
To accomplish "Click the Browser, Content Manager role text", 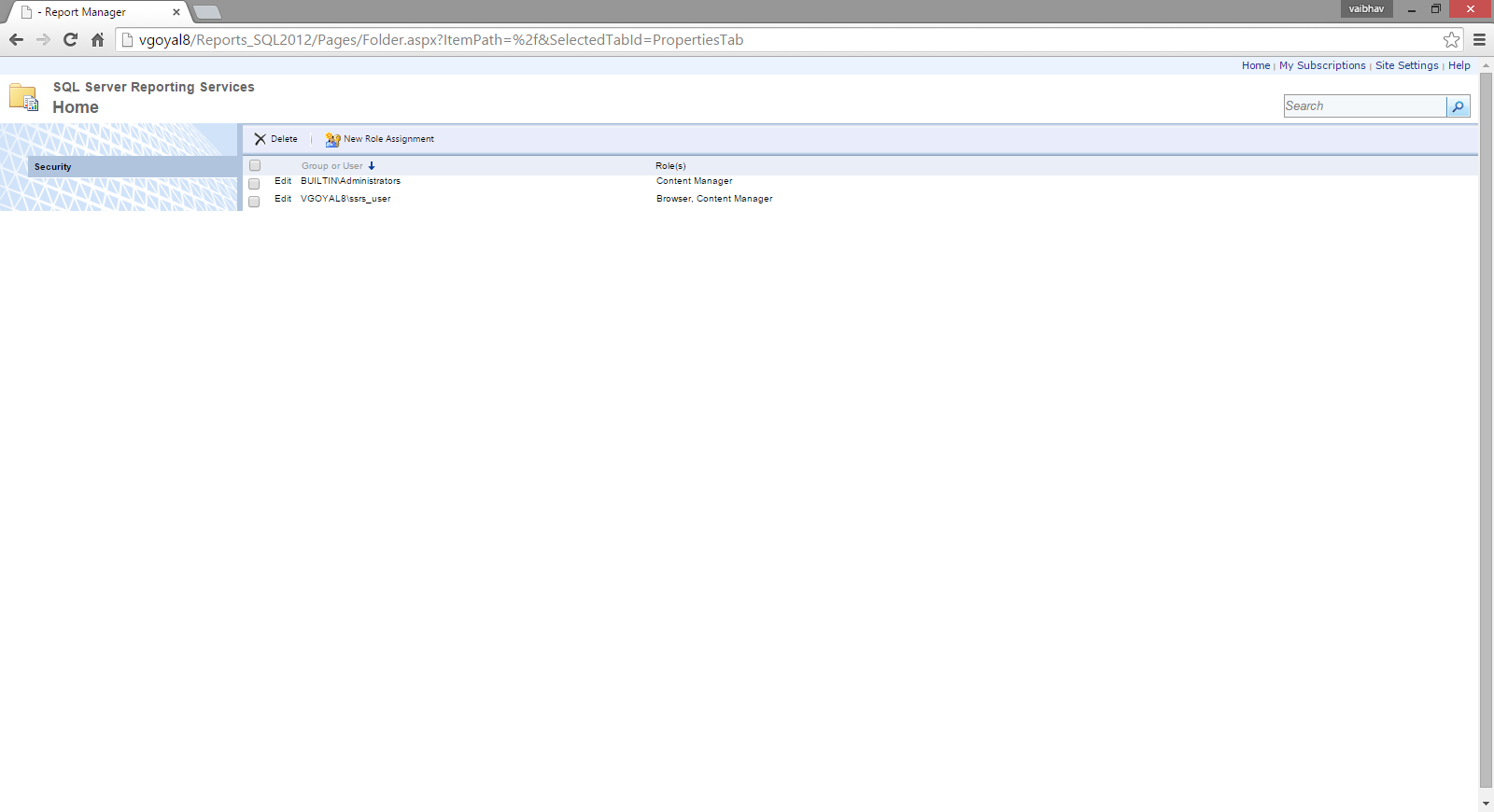I will (x=714, y=199).
